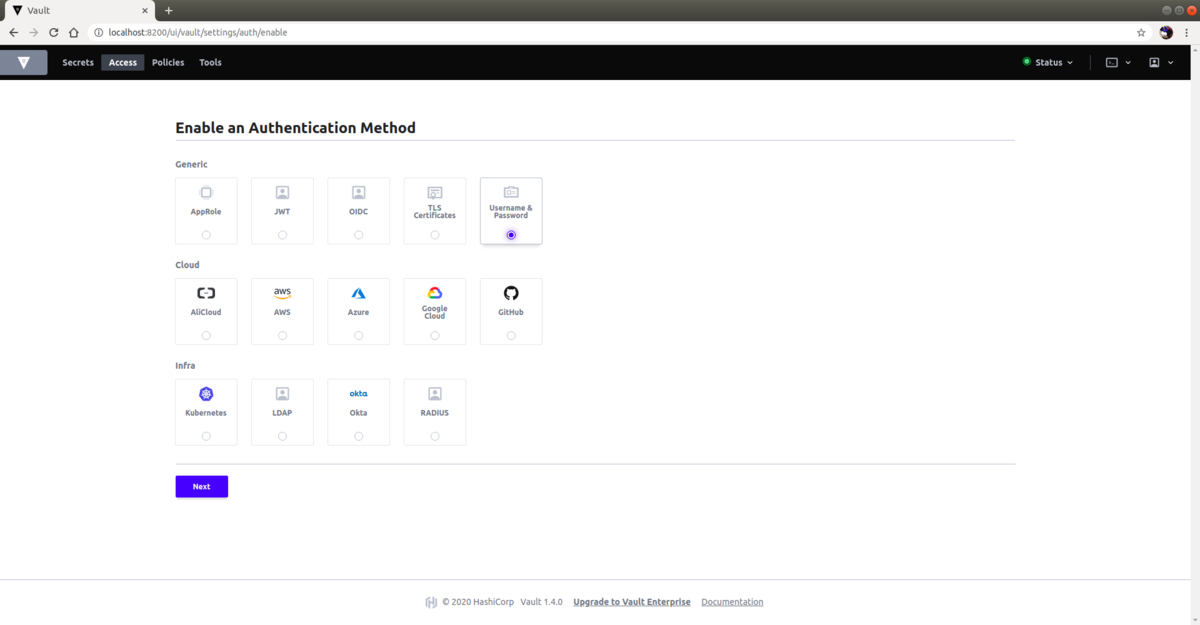Image resolution: width=1200 pixels, height=625 pixels.
Task: Select the Username & Password radio button
Action: pyautogui.click(x=511, y=235)
